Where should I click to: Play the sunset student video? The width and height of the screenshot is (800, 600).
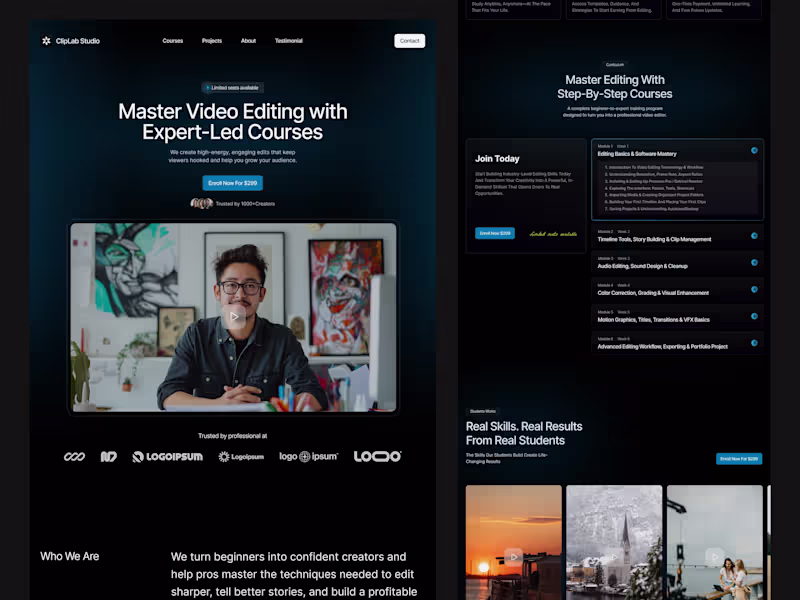pyautogui.click(x=514, y=557)
